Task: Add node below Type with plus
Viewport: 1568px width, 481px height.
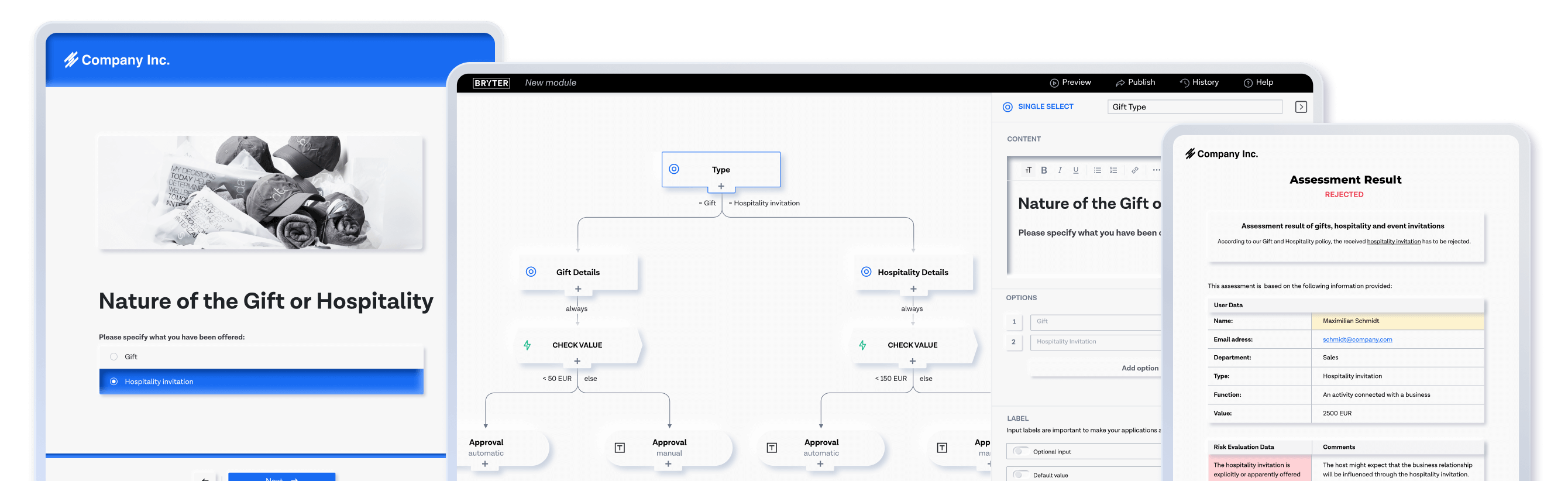Action: (x=721, y=186)
